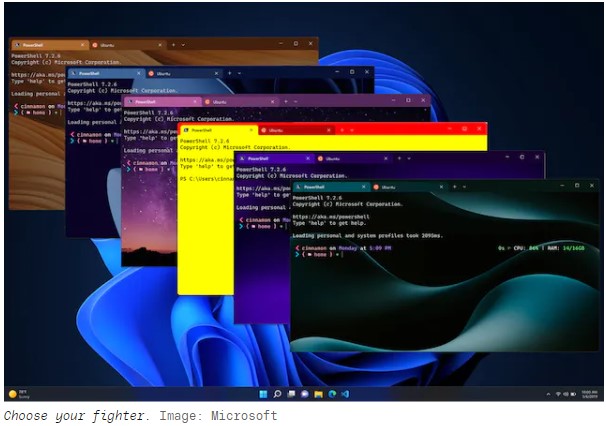Image resolution: width=606 pixels, height=426 pixels.
Task: Open the profile dropdown in the violet window
Action: [409, 158]
